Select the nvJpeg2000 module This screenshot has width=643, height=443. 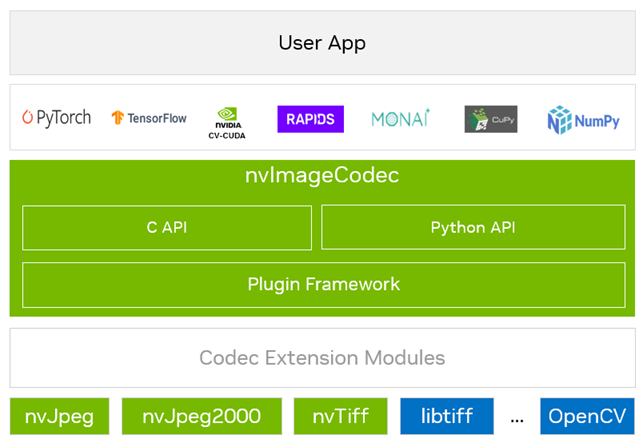point(201,416)
